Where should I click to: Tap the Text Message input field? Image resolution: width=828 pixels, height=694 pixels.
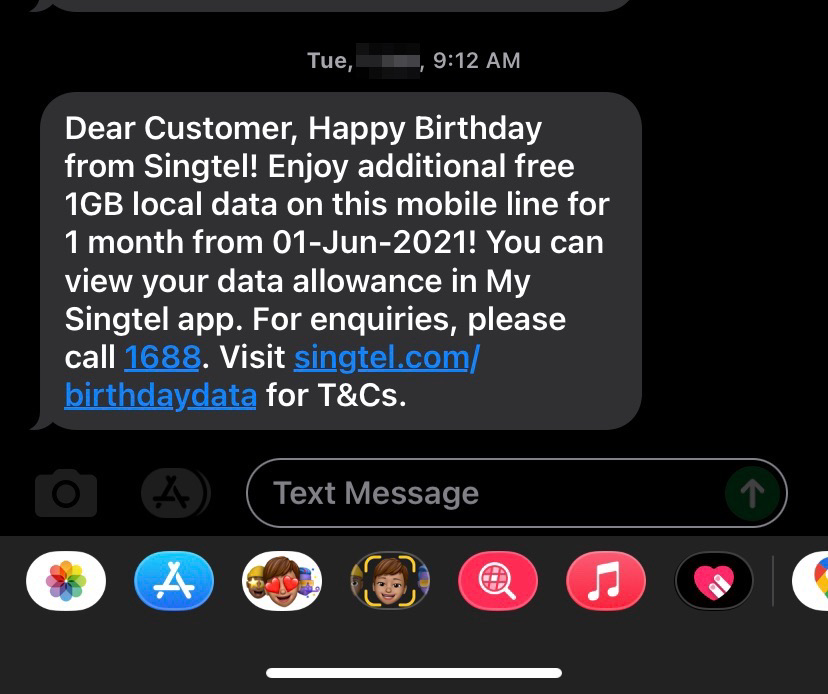[x=516, y=493]
